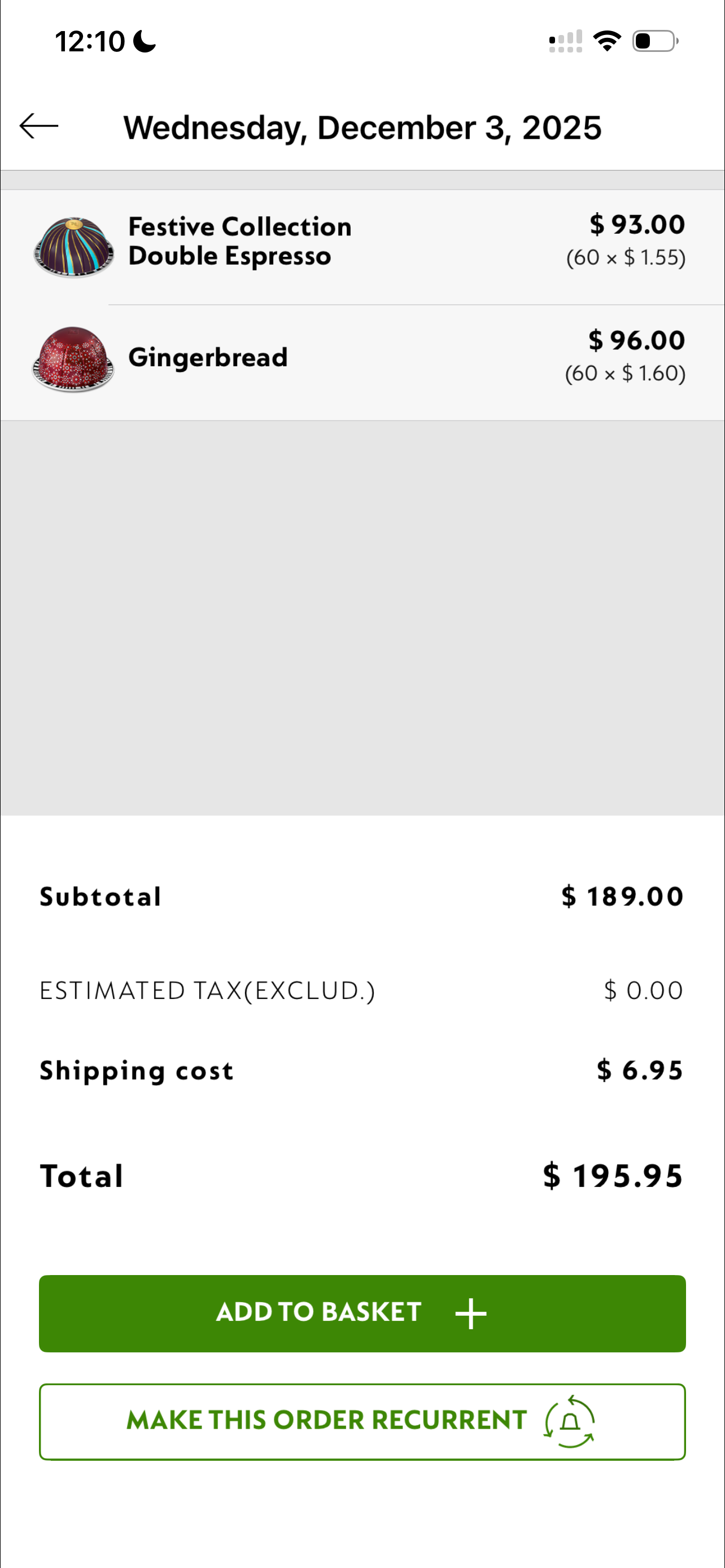Screen dimensions: 725x1568
Task: Tap the Total amount $ 195.95
Action: coord(613,1175)
